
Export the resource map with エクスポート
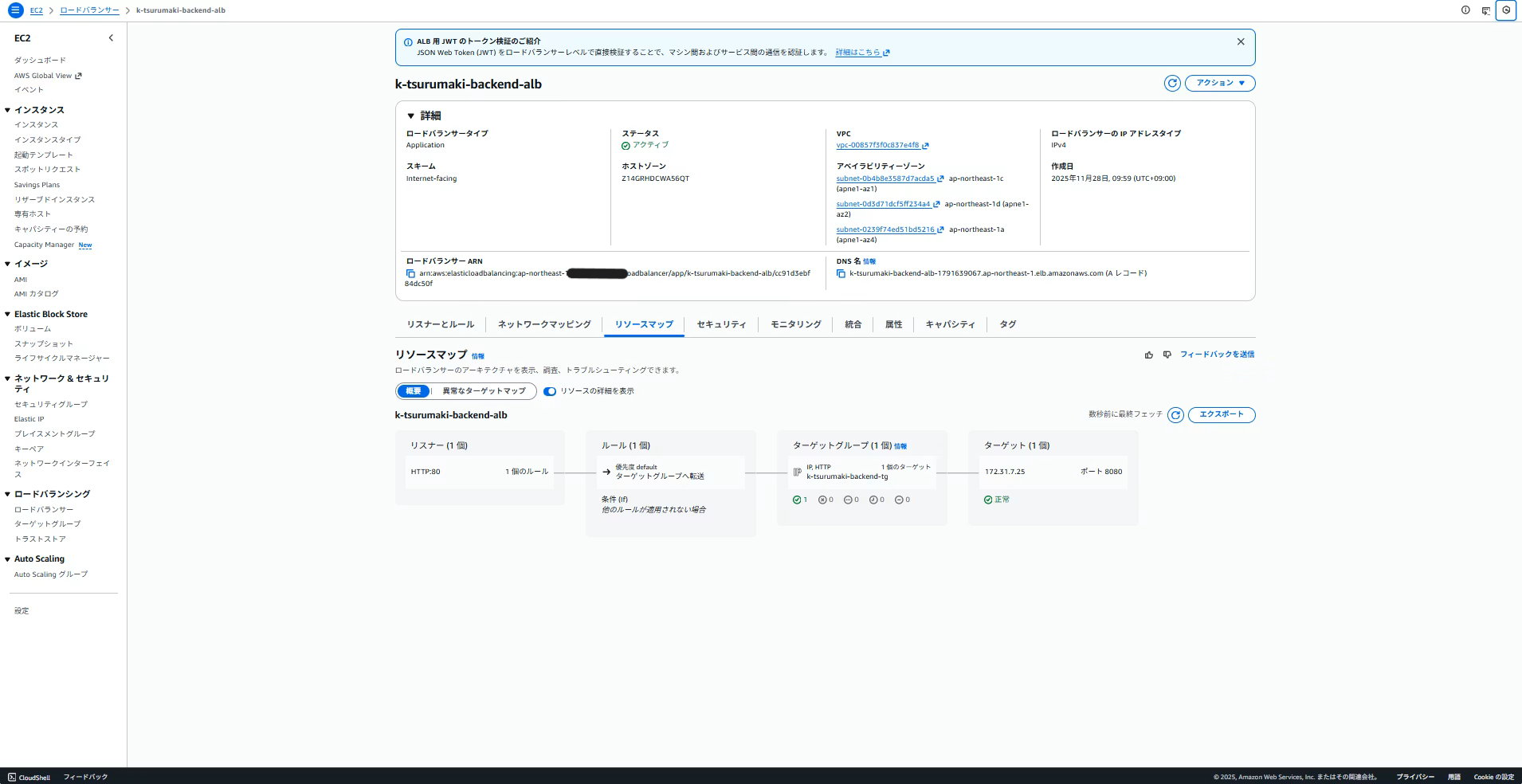pos(1222,415)
